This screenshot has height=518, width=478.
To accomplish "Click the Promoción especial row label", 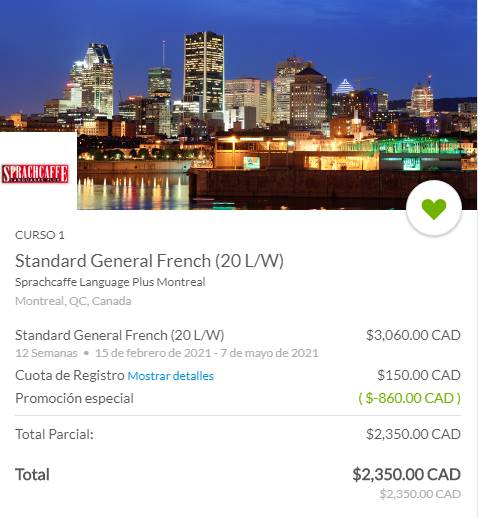I will [x=74, y=398].
